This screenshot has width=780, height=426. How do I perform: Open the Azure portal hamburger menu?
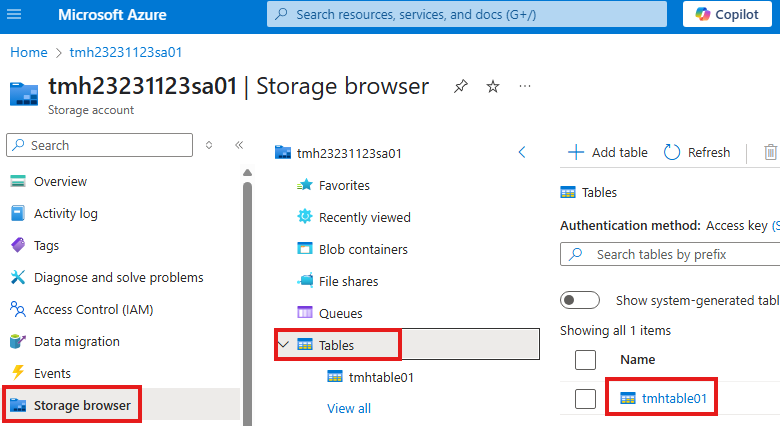click(14, 14)
